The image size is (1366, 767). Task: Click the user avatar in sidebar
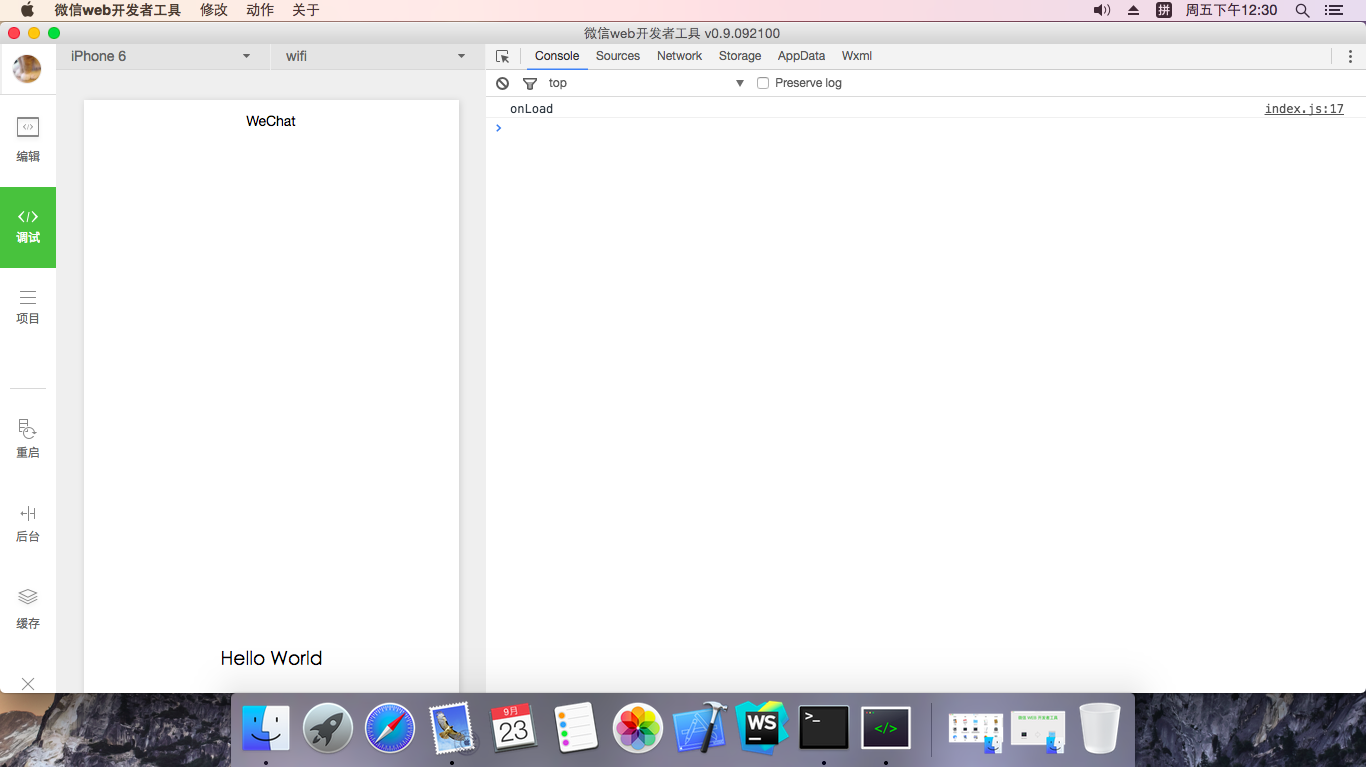pos(27,69)
